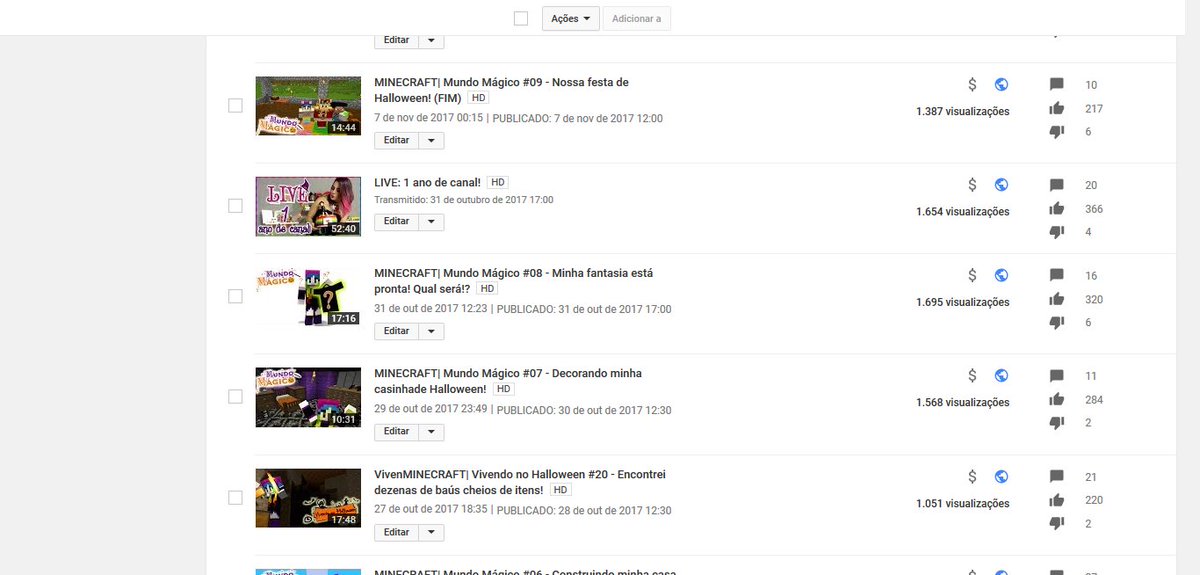This screenshot has height=575, width=1200.
Task: Expand Editar arrow for LIVE: 1 ano de canal
Action: pyautogui.click(x=431, y=221)
